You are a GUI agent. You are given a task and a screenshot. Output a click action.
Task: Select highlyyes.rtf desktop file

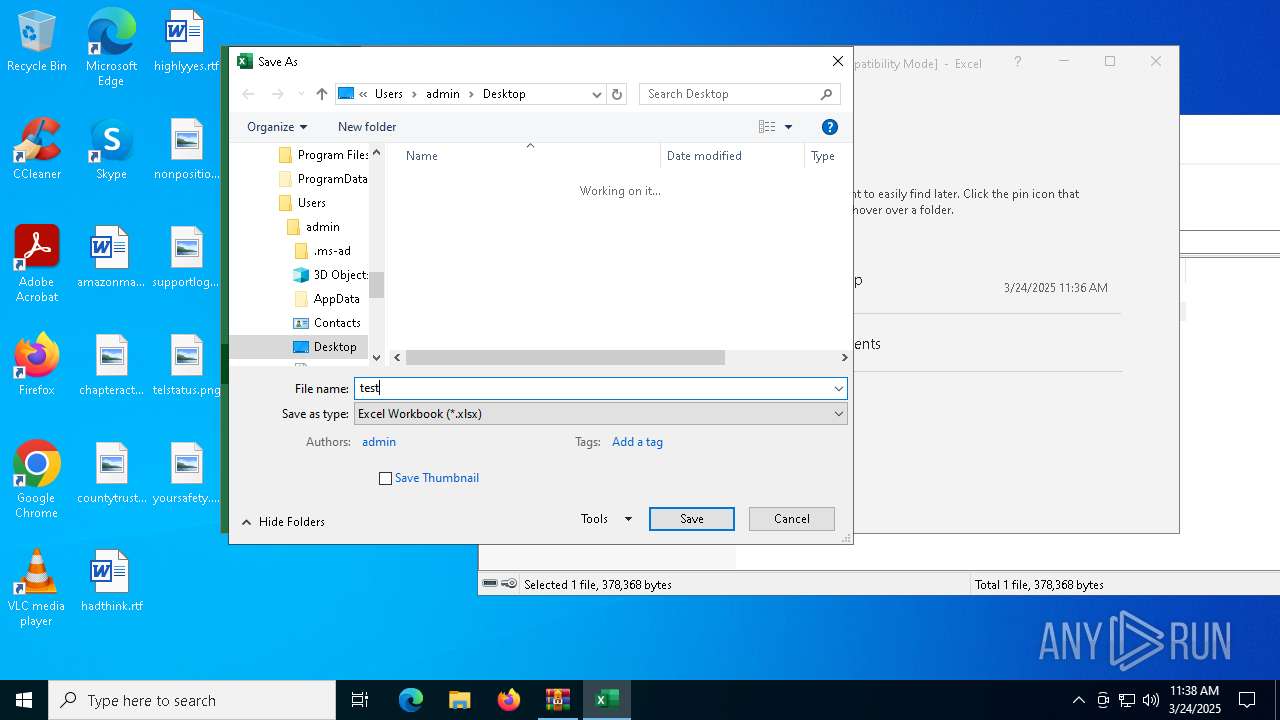click(x=186, y=42)
